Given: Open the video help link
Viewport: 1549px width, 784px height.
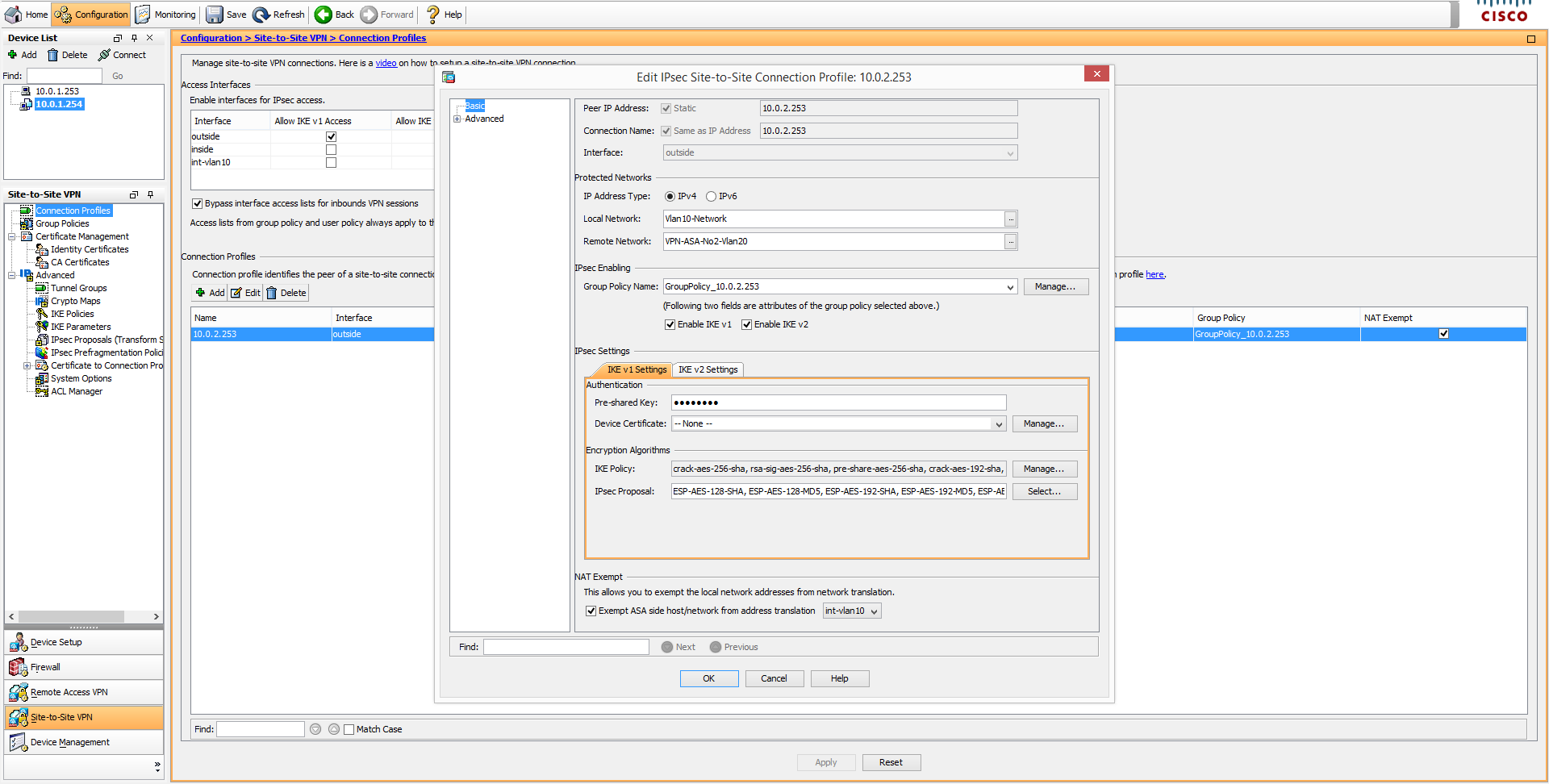Looking at the screenshot, I should (386, 63).
